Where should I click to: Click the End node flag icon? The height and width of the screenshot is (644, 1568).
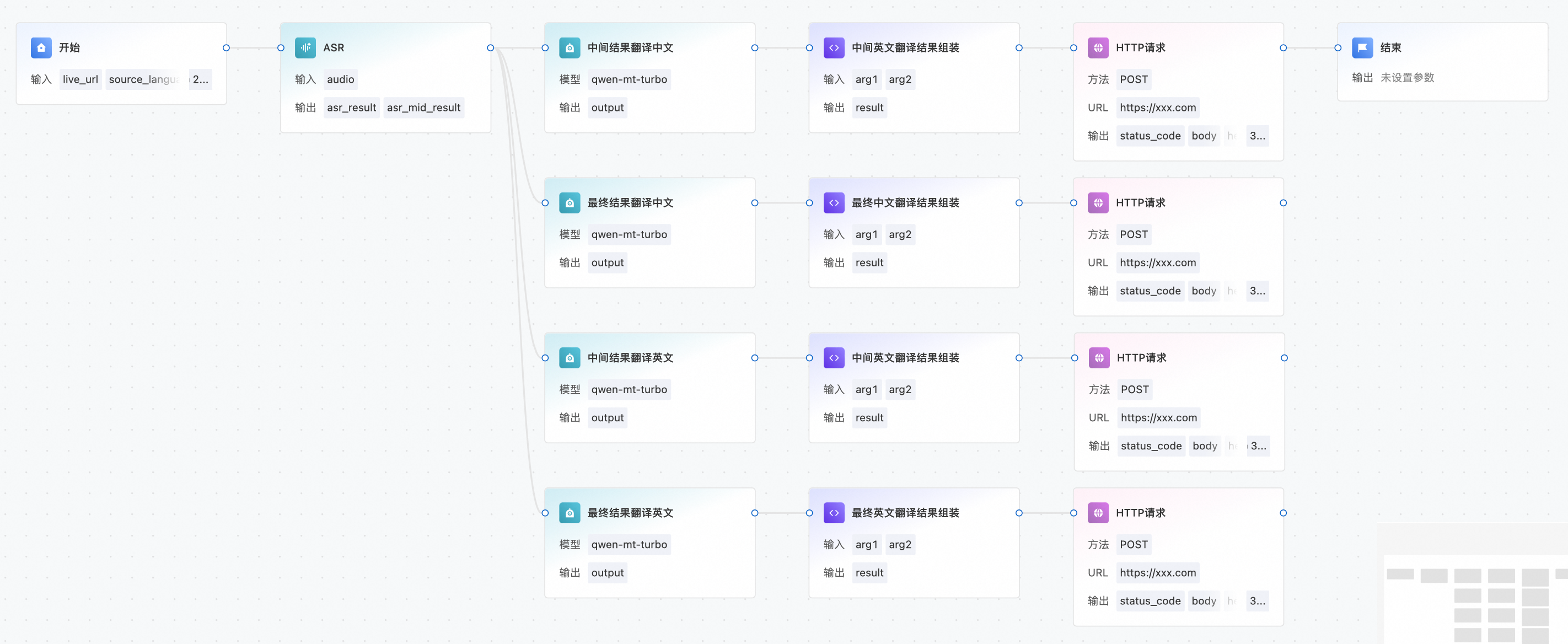[1362, 47]
